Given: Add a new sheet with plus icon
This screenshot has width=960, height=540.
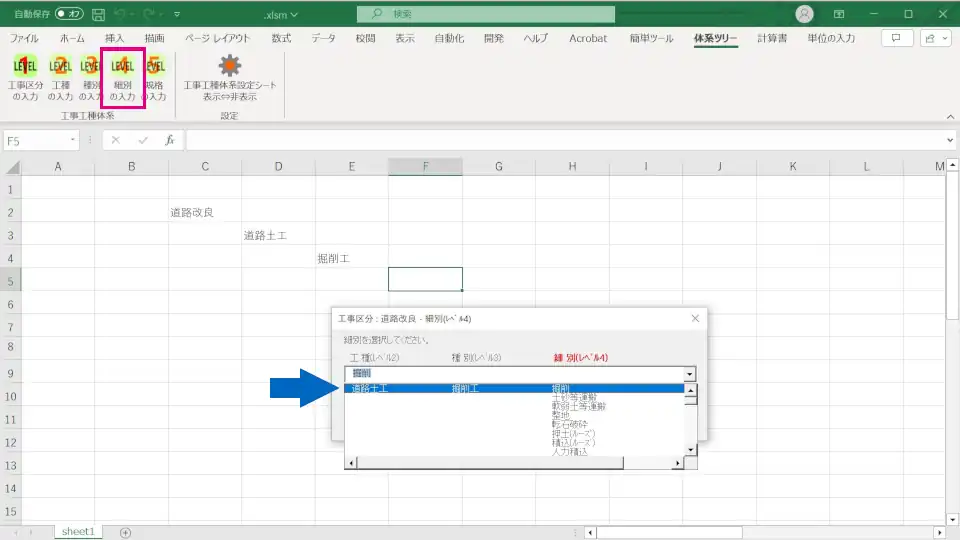Looking at the screenshot, I should point(126,533).
